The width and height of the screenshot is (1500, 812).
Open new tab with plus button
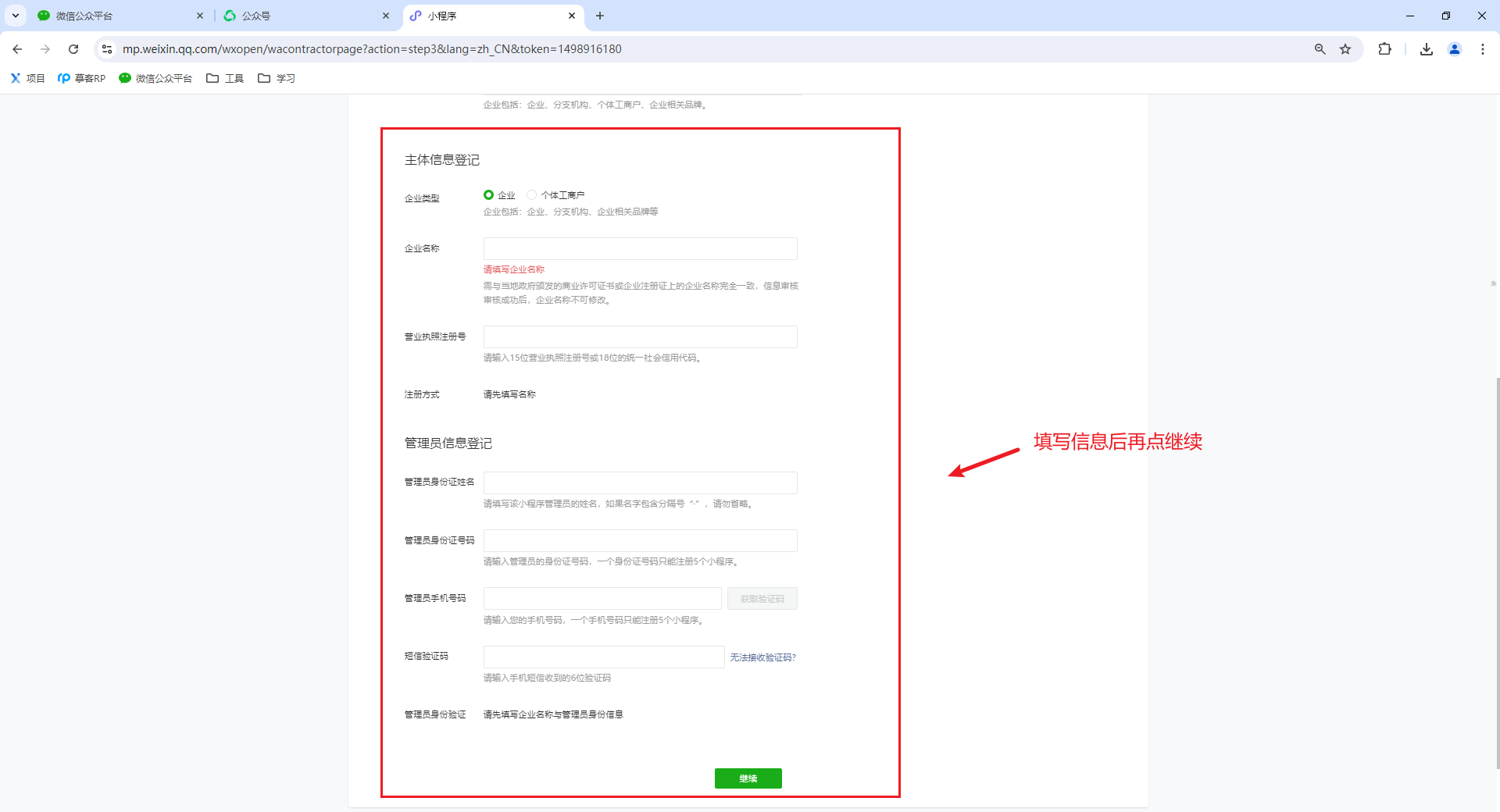[600, 16]
